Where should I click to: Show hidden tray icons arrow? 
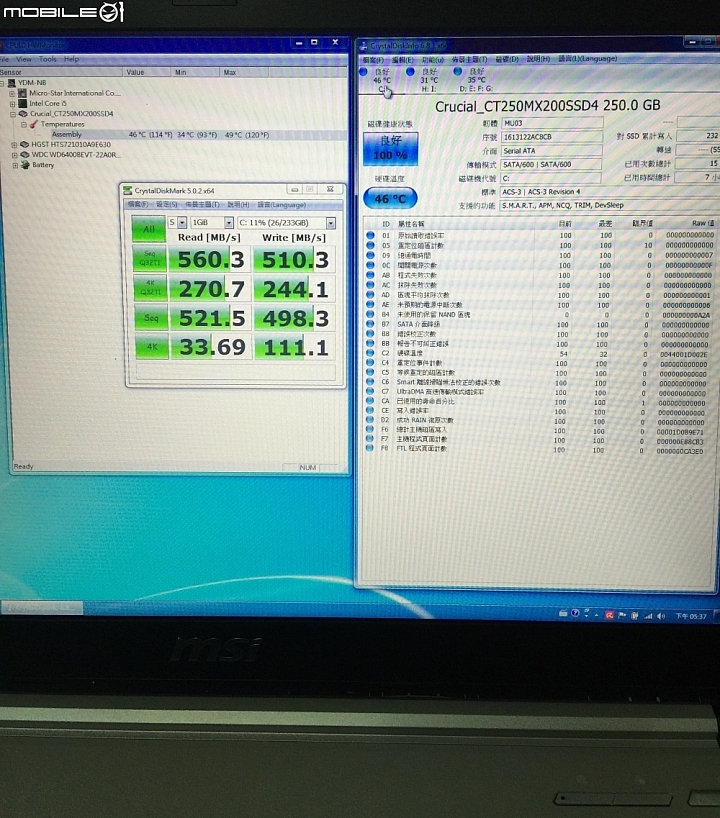[x=596, y=616]
